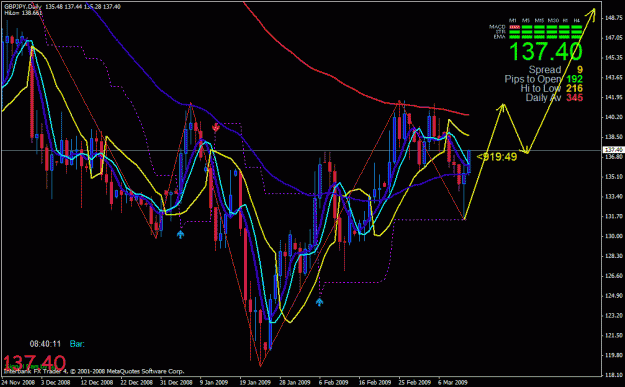This screenshot has height=387, width=625.
Task: Select the green STR cell under M30
Action: pyautogui.click(x=552, y=32)
